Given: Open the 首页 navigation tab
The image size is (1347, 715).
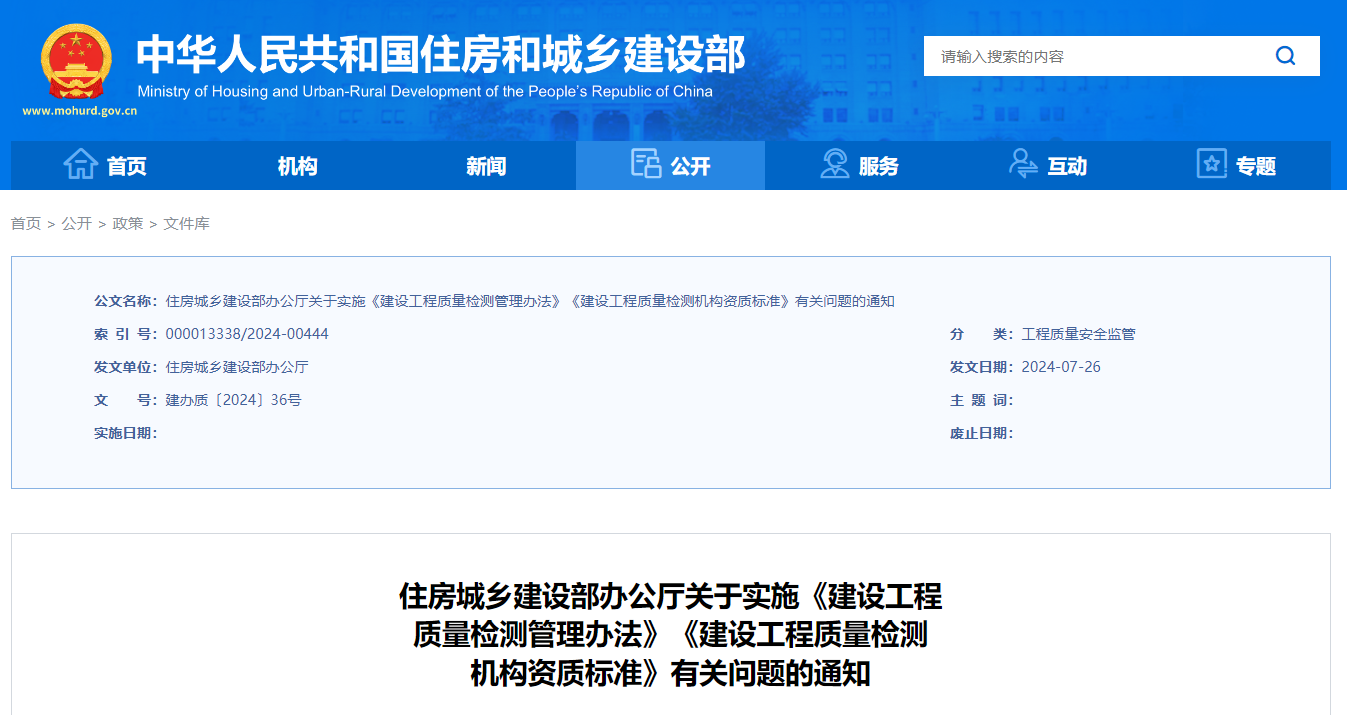Looking at the screenshot, I should [x=105, y=165].
